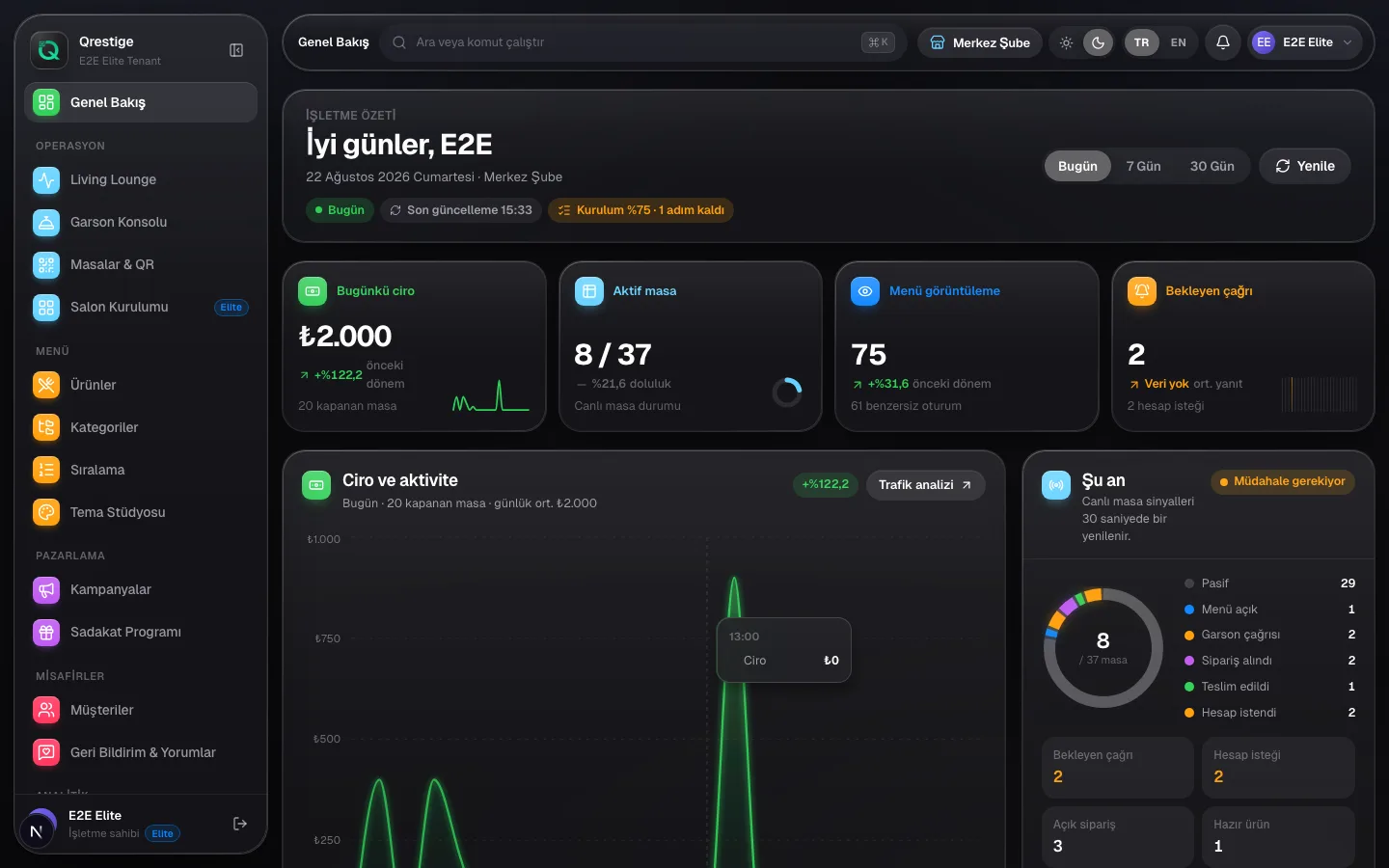The height and width of the screenshot is (868, 1389).
Task: Select the Bugün time range
Action: pyautogui.click(x=1077, y=166)
